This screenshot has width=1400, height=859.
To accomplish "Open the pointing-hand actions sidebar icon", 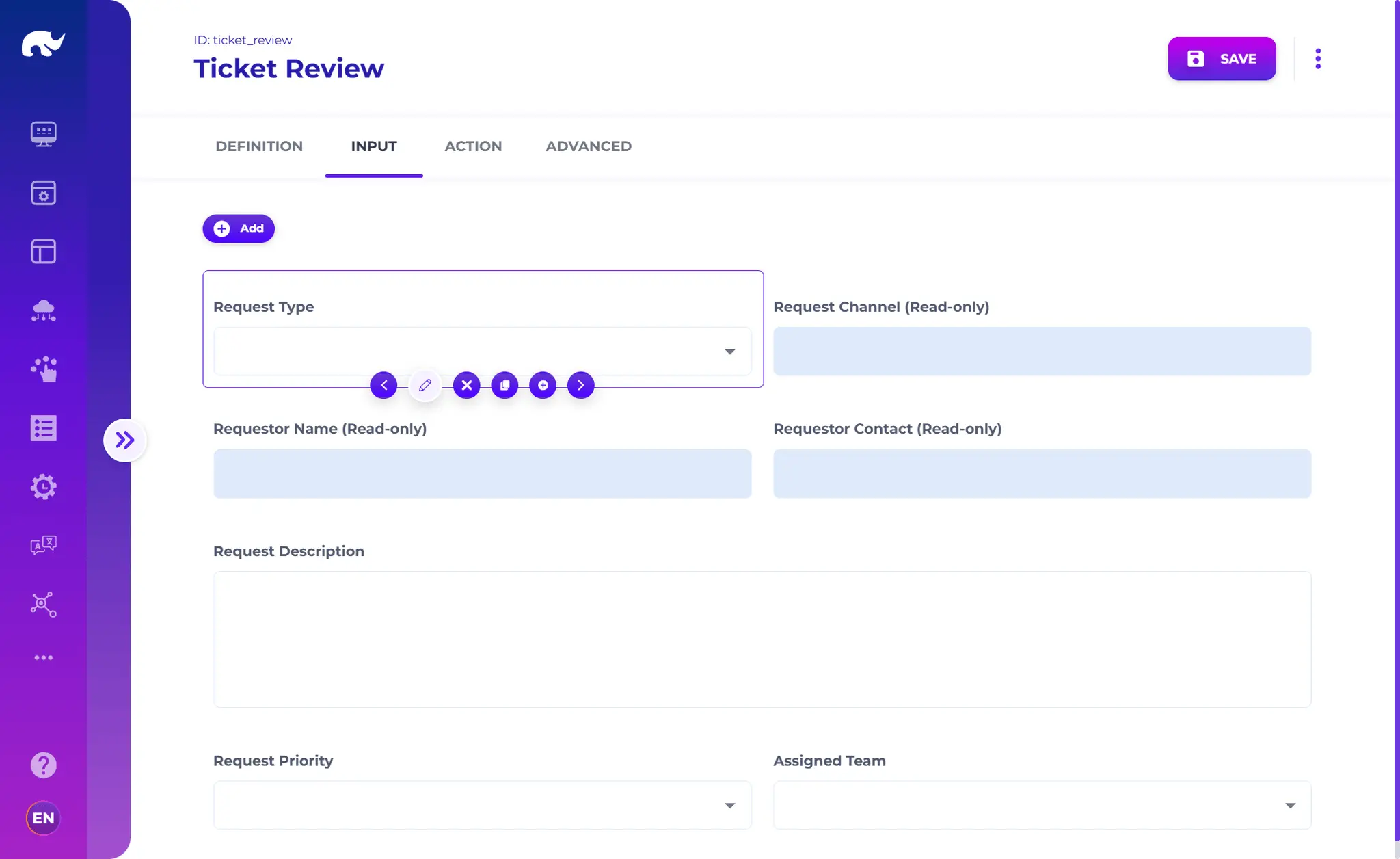I will 43,369.
